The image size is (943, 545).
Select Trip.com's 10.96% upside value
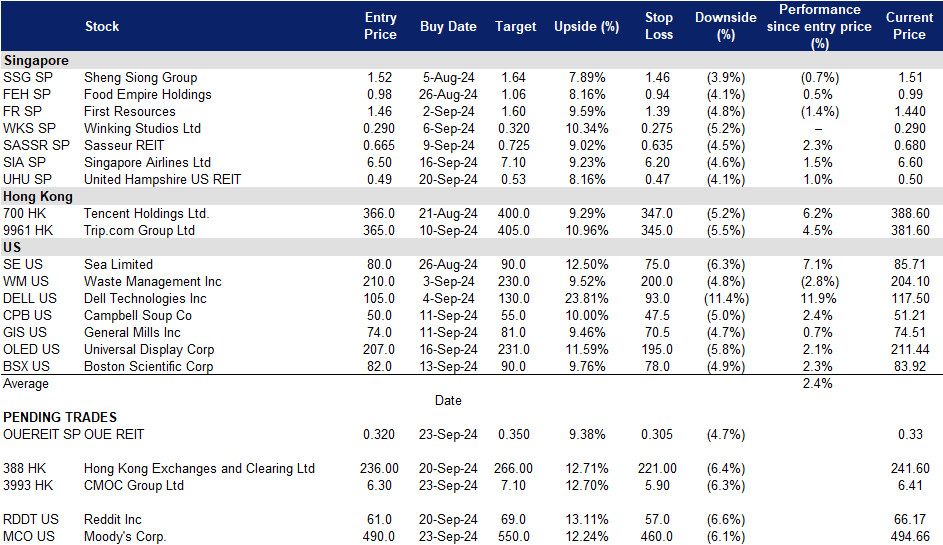tap(586, 230)
